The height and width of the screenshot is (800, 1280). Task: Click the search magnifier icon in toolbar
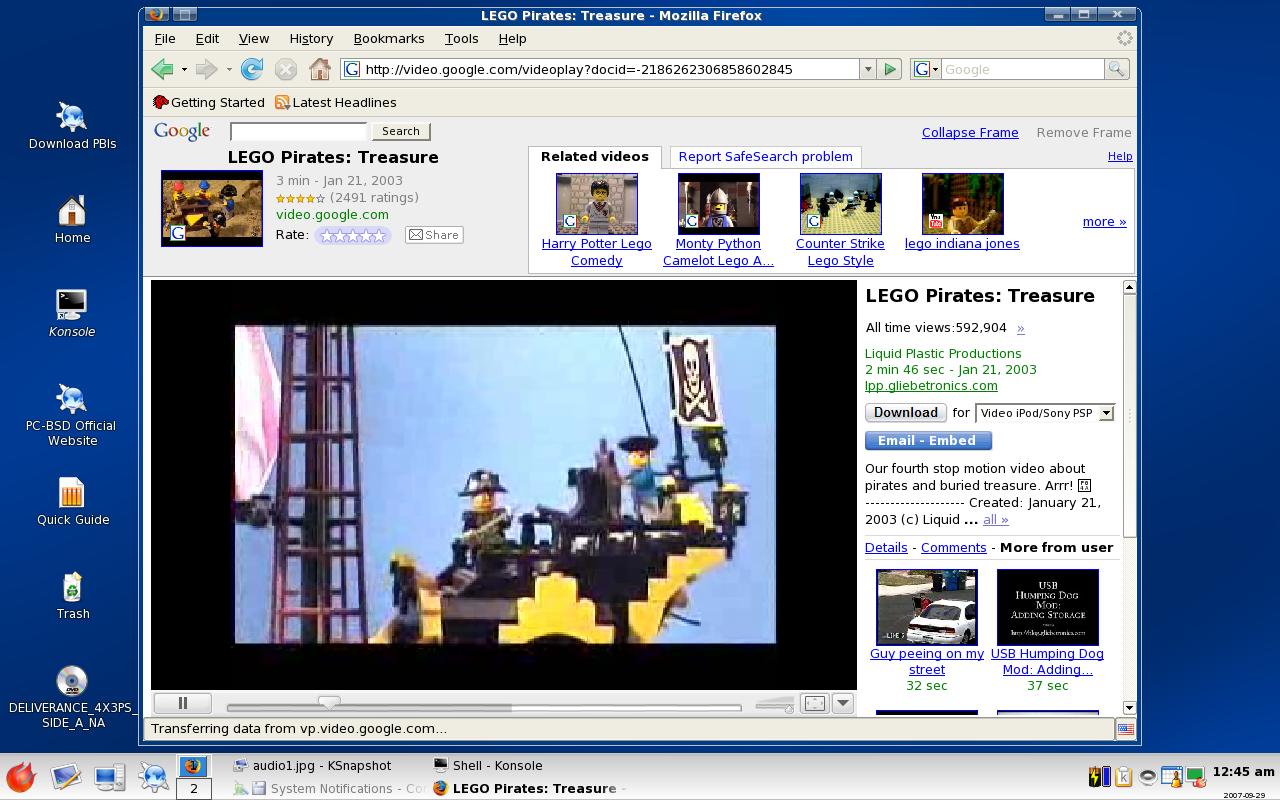[x=1116, y=69]
